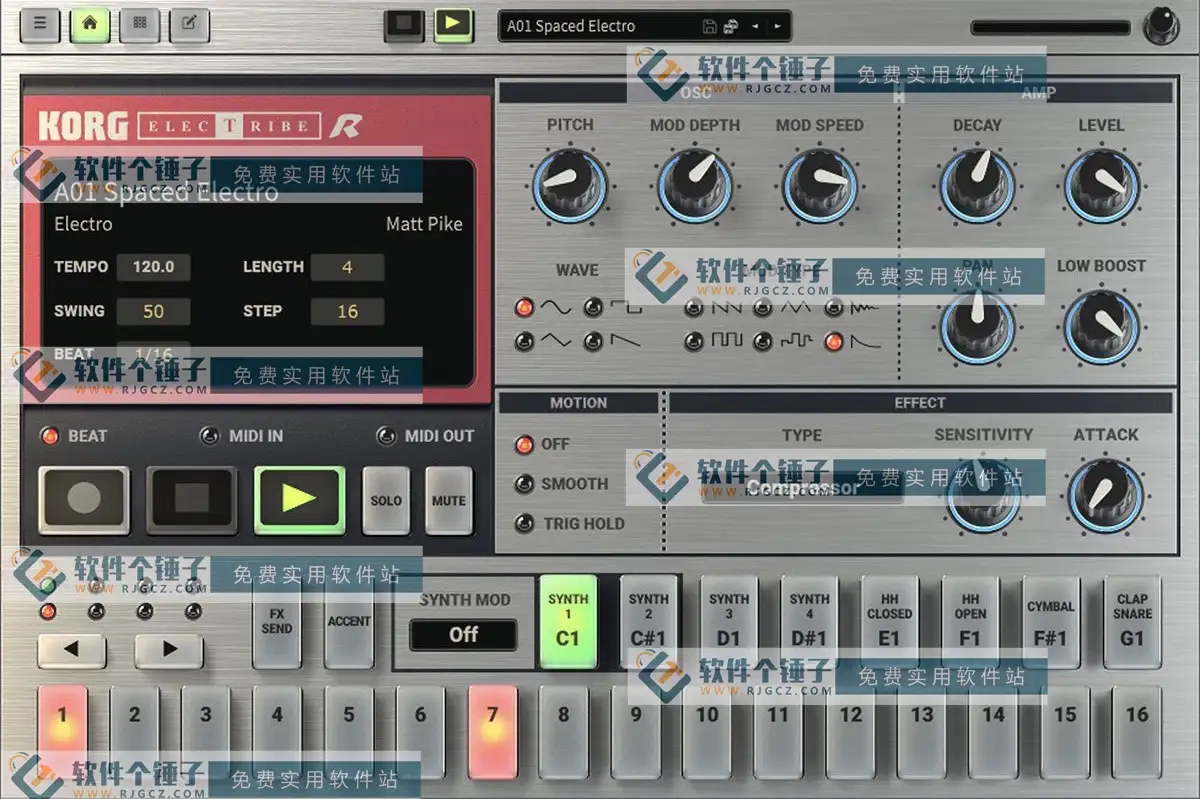Click the large green play button beside SOLO

point(300,499)
